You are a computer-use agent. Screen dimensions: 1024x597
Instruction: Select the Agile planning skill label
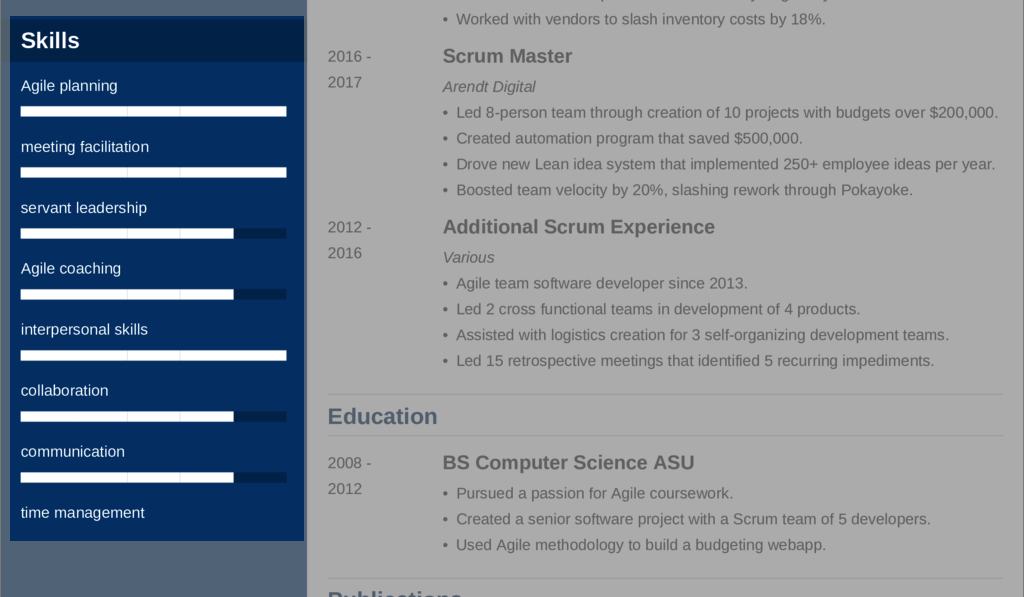click(69, 86)
